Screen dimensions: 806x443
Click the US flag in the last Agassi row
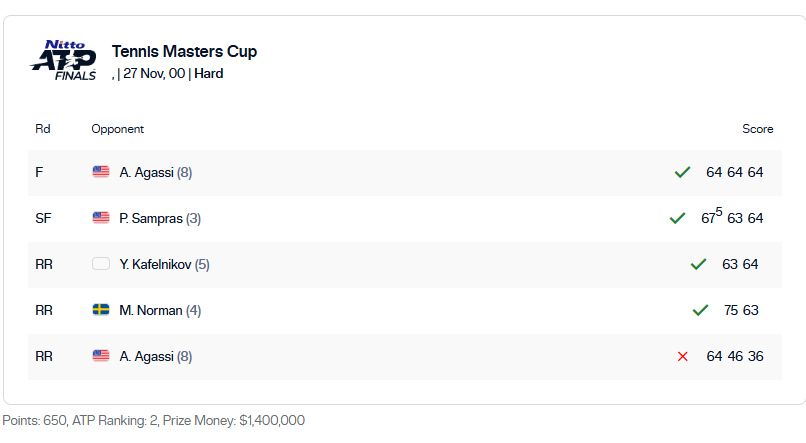coord(101,356)
